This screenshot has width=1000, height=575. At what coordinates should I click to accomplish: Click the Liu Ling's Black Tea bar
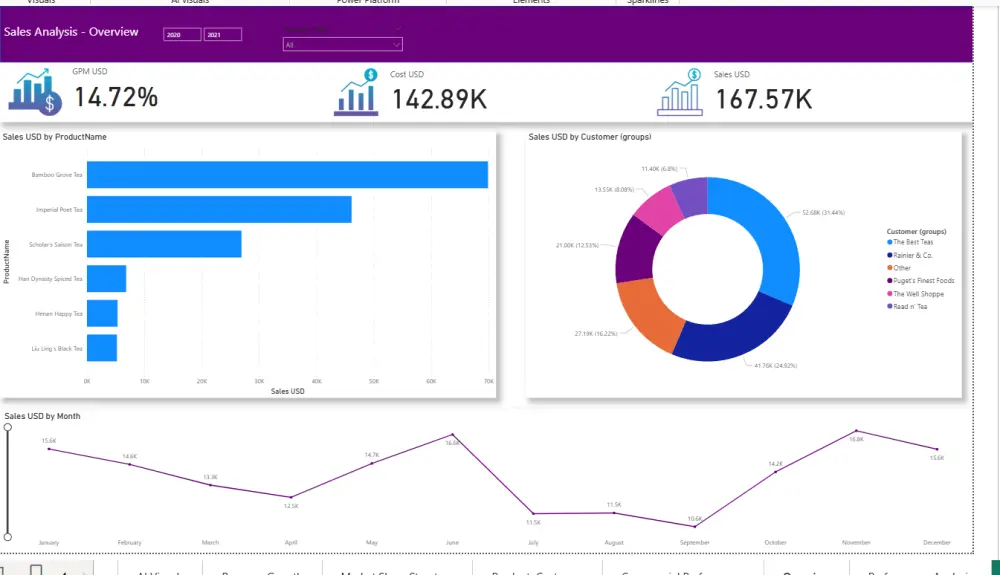coord(102,348)
